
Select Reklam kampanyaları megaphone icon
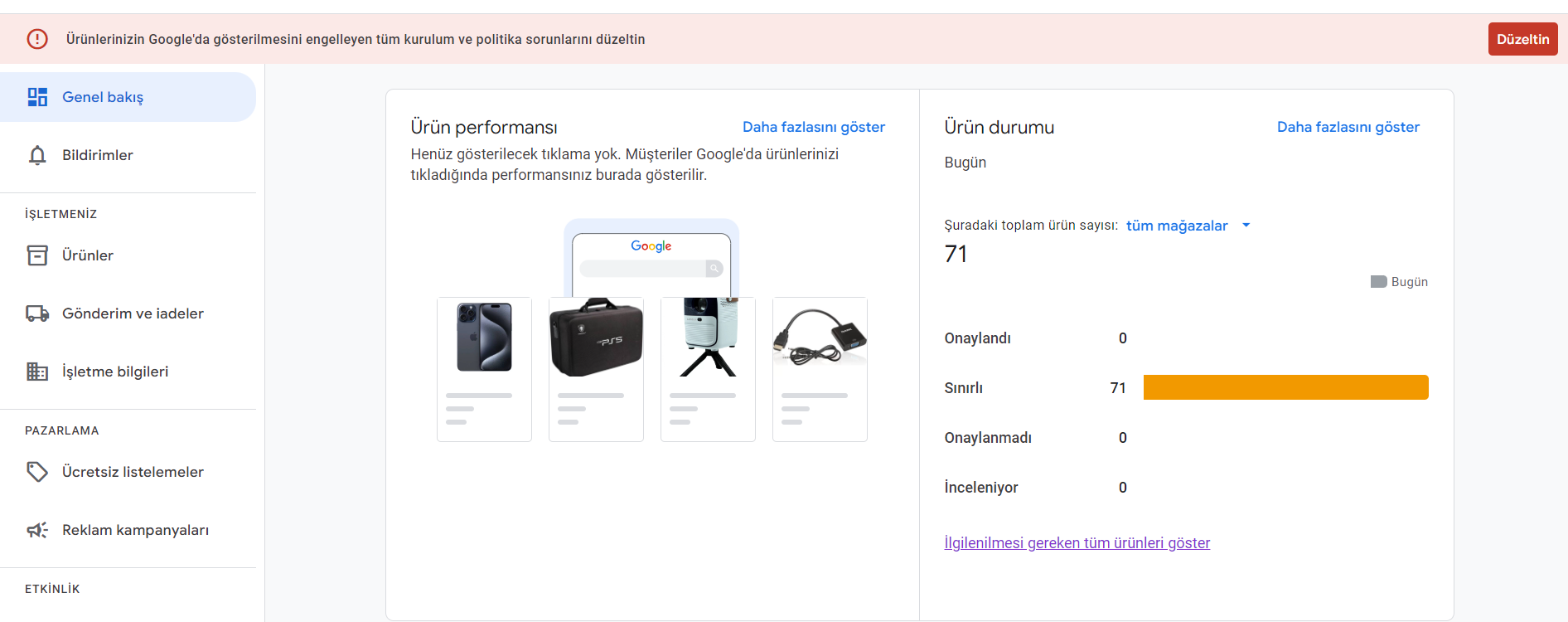point(37,530)
